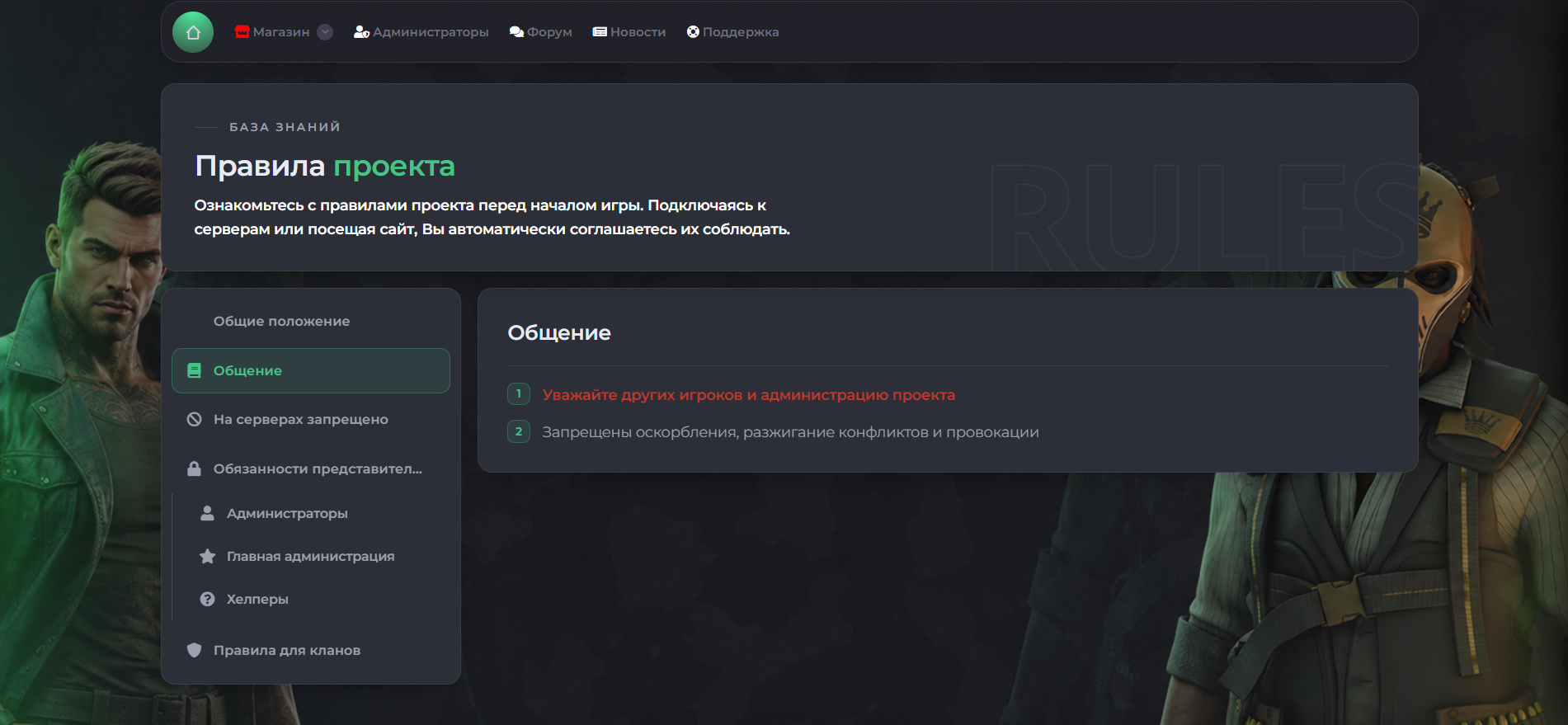Click the prohibited circle icon in sidebar
This screenshot has height=725, width=1568.
pyautogui.click(x=194, y=419)
